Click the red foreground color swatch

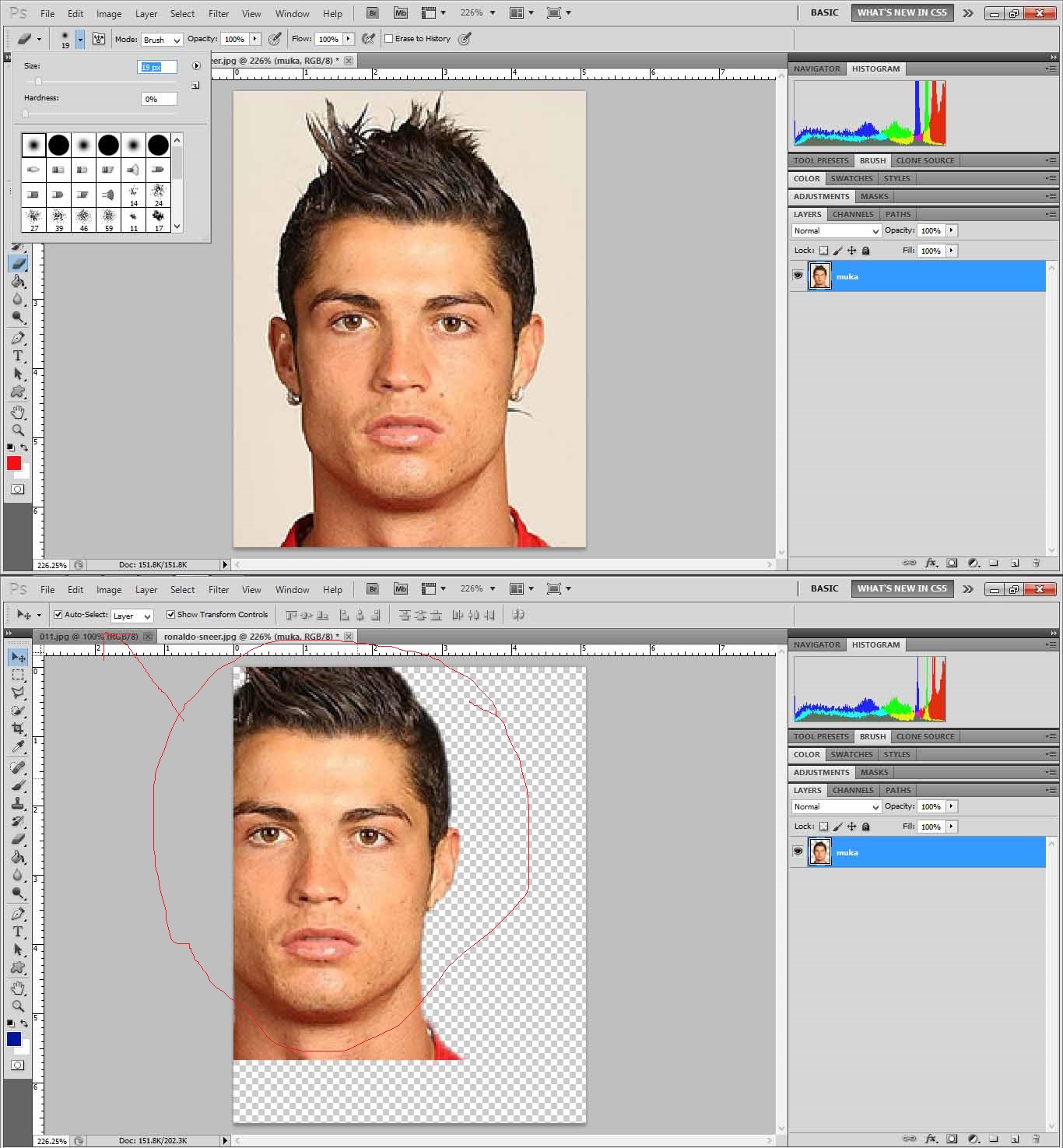pos(14,463)
